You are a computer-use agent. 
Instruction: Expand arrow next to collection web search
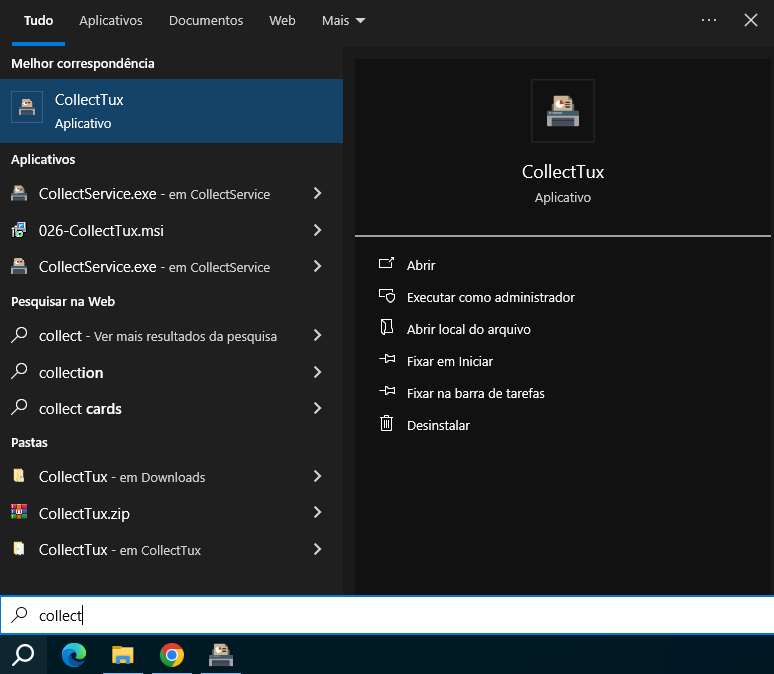[317, 373]
